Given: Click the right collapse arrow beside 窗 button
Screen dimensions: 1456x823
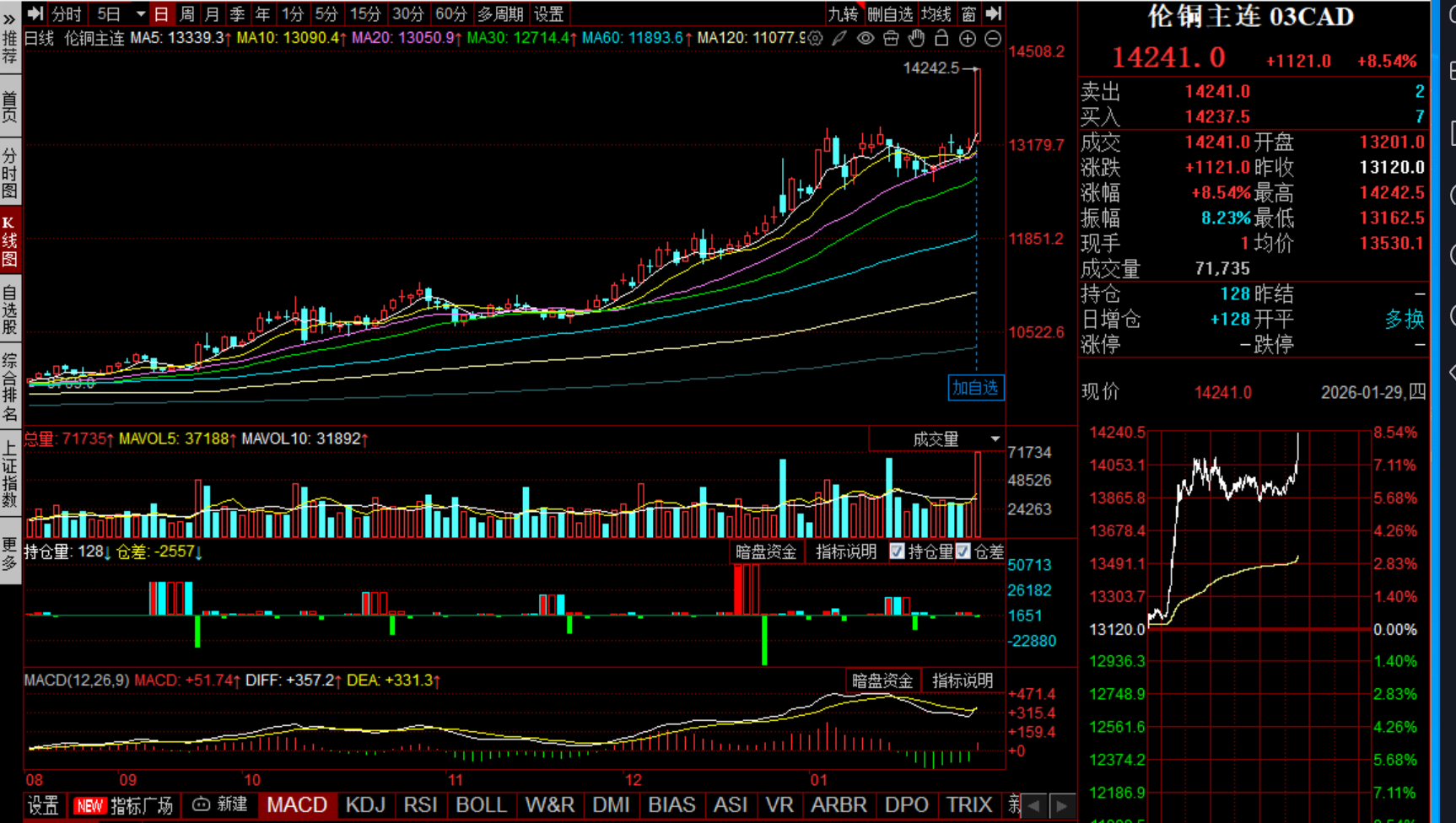Looking at the screenshot, I should click(x=993, y=13).
